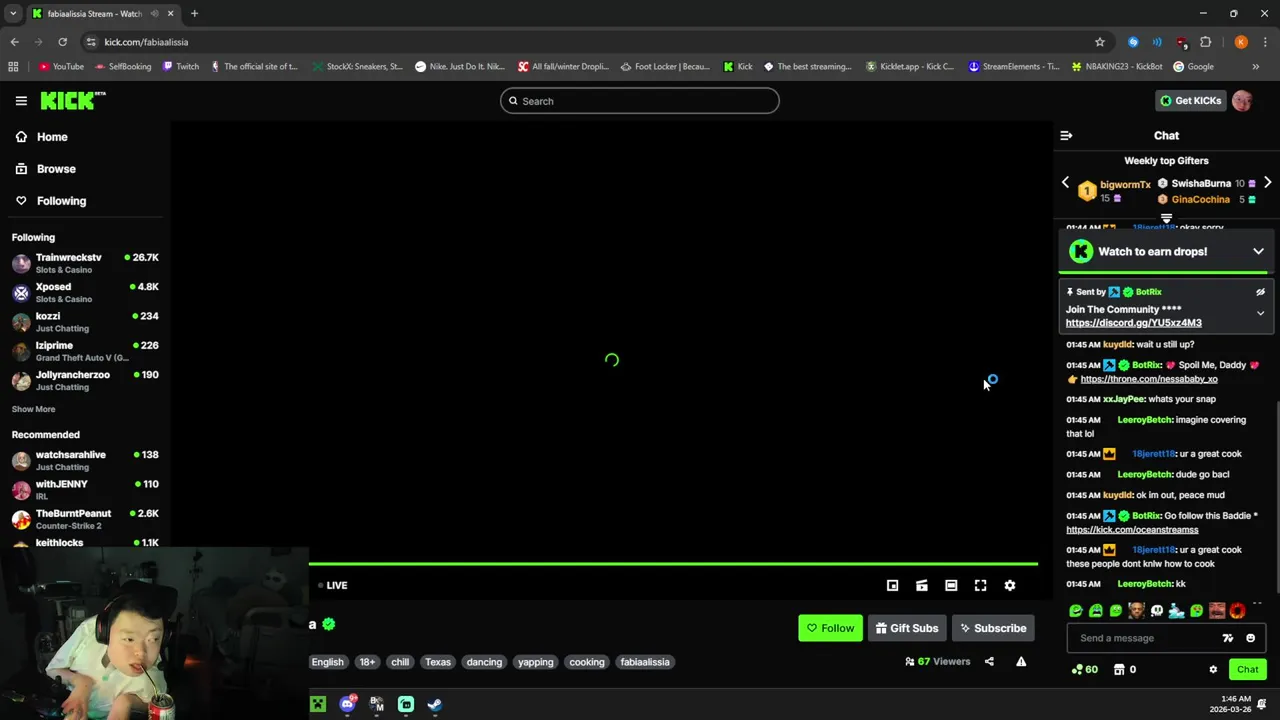Screen dimensions: 1280x720
Task: Click the browser address bar
Action: pyautogui.click(x=590, y=42)
